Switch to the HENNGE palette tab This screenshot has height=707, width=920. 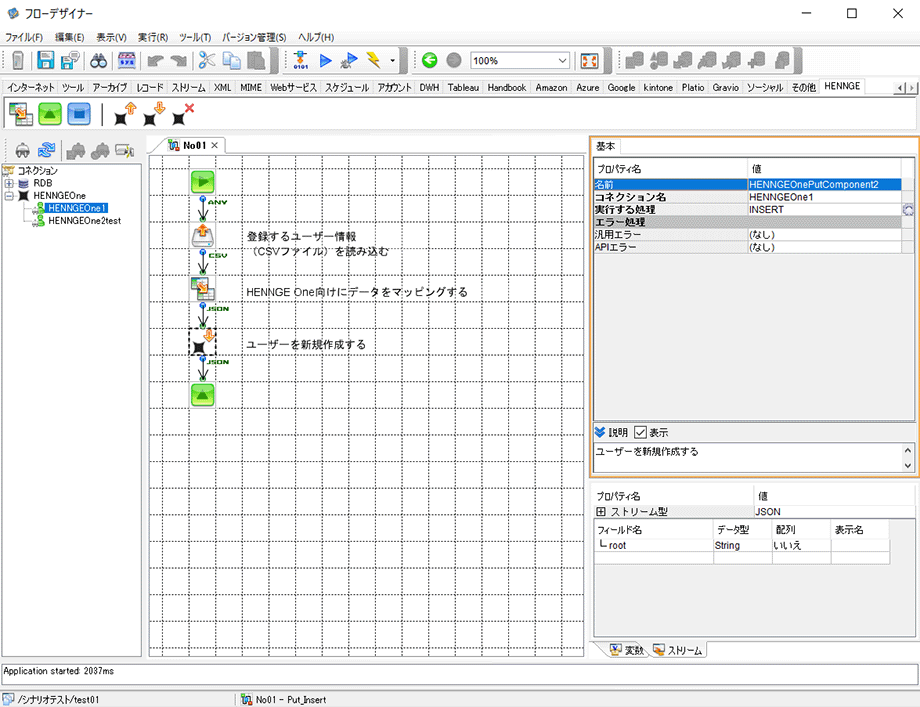pos(842,86)
